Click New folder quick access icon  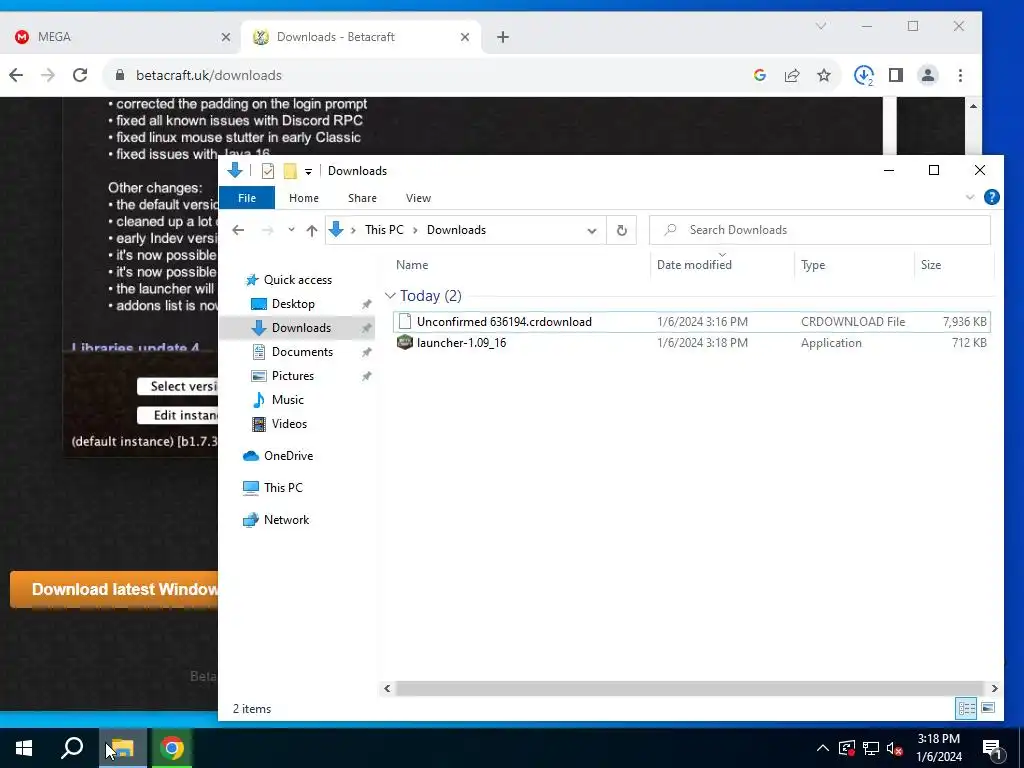tap(290, 171)
